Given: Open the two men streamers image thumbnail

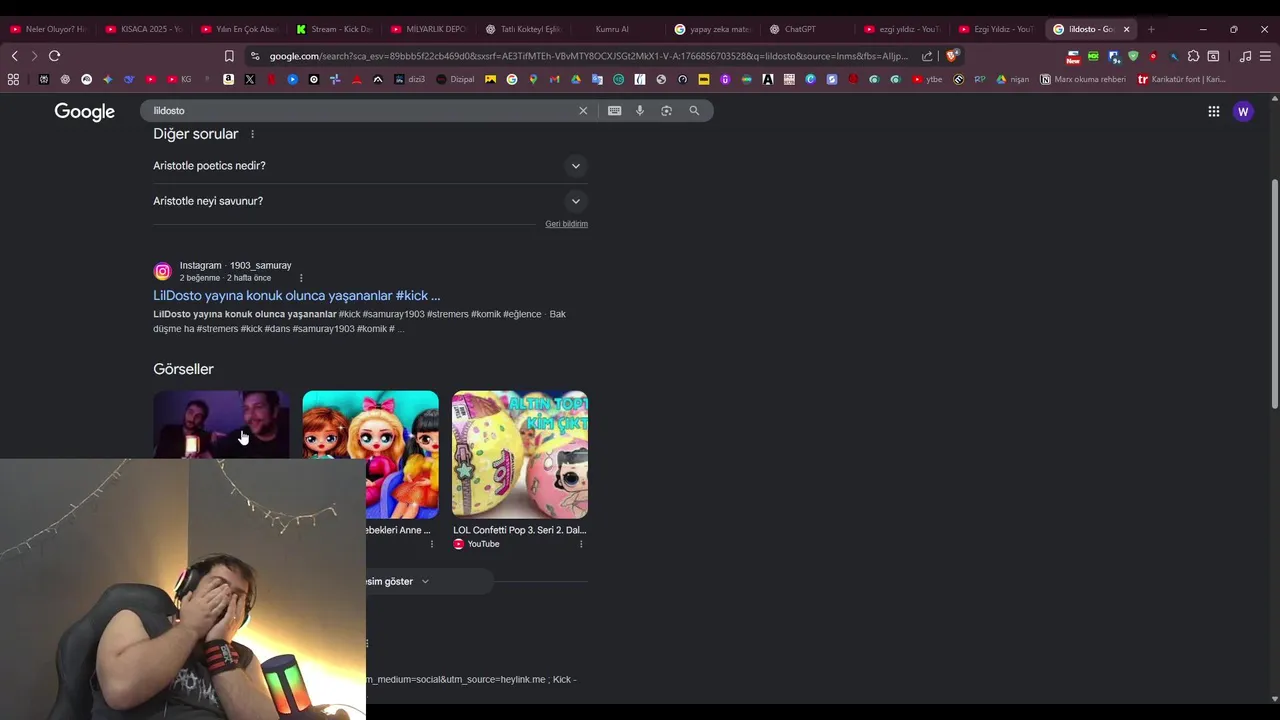Looking at the screenshot, I should (221, 425).
